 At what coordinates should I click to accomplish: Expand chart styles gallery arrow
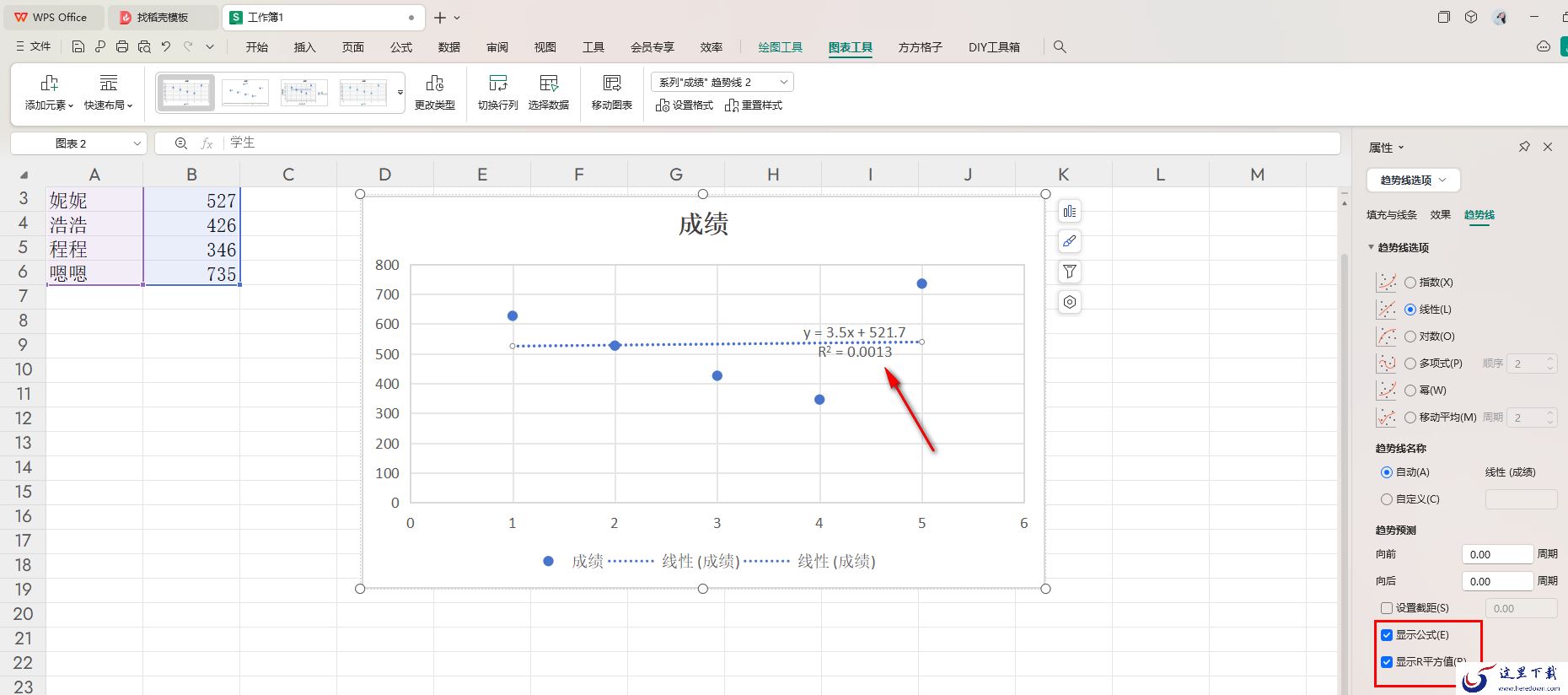[x=400, y=93]
